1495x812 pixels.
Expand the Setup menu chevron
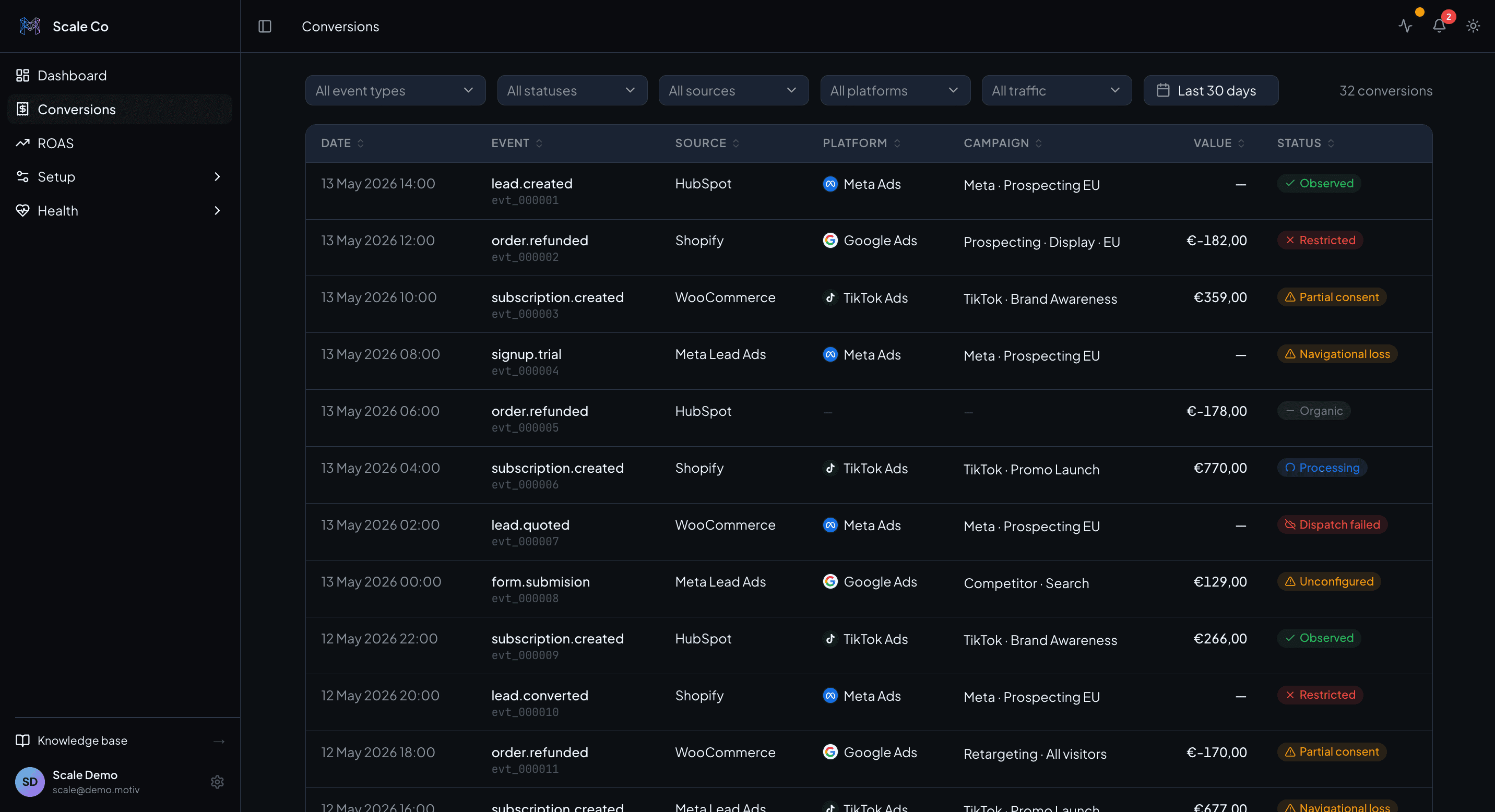point(217,176)
